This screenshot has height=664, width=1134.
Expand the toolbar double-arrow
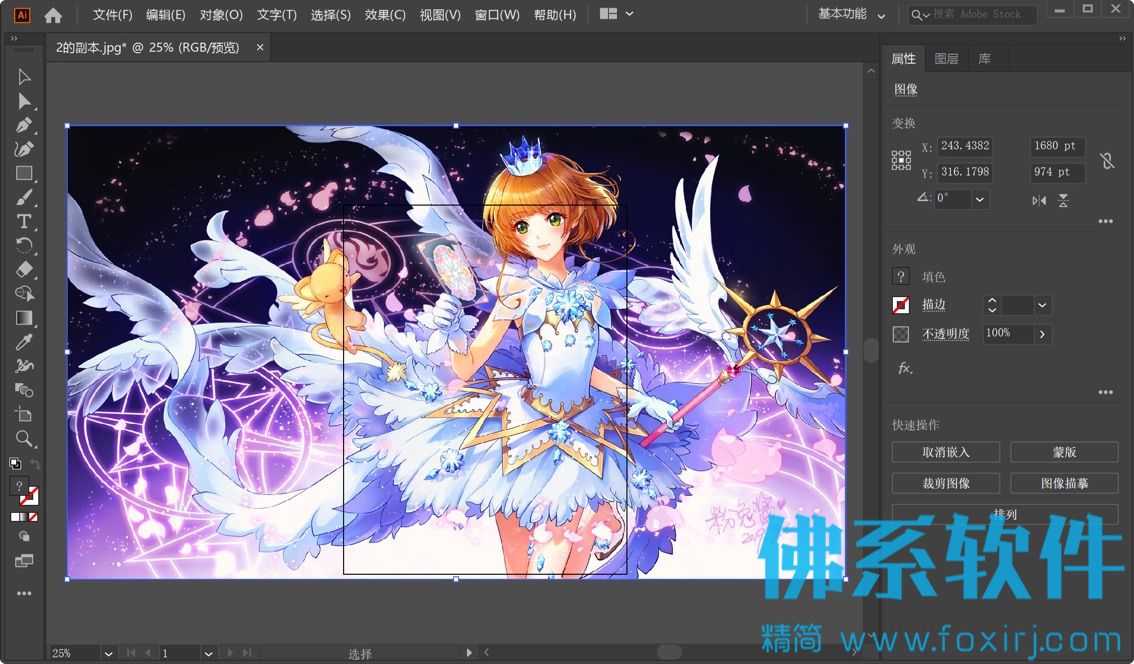coord(14,38)
